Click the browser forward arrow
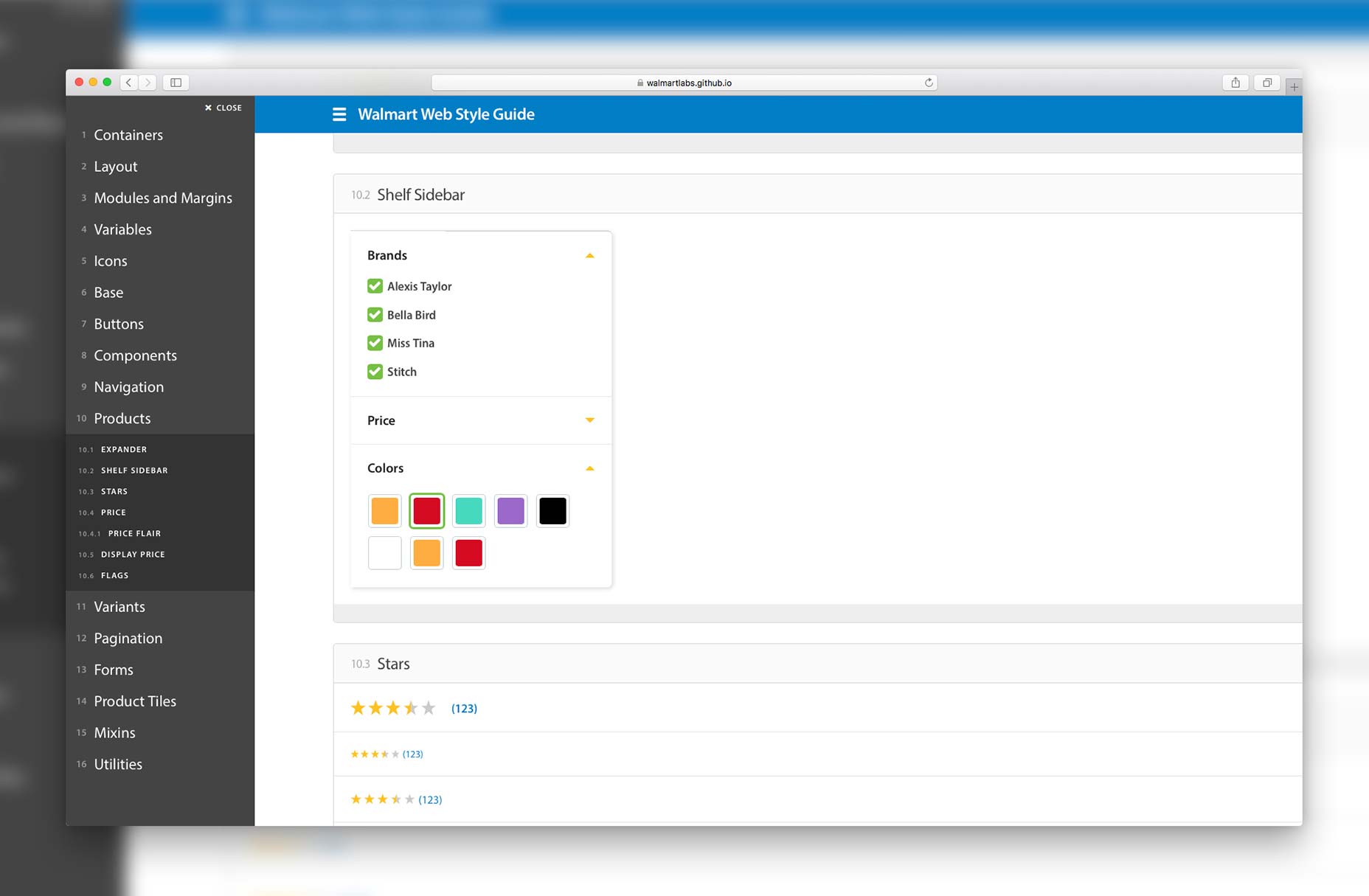Screen dimensions: 1369x896 [148, 83]
